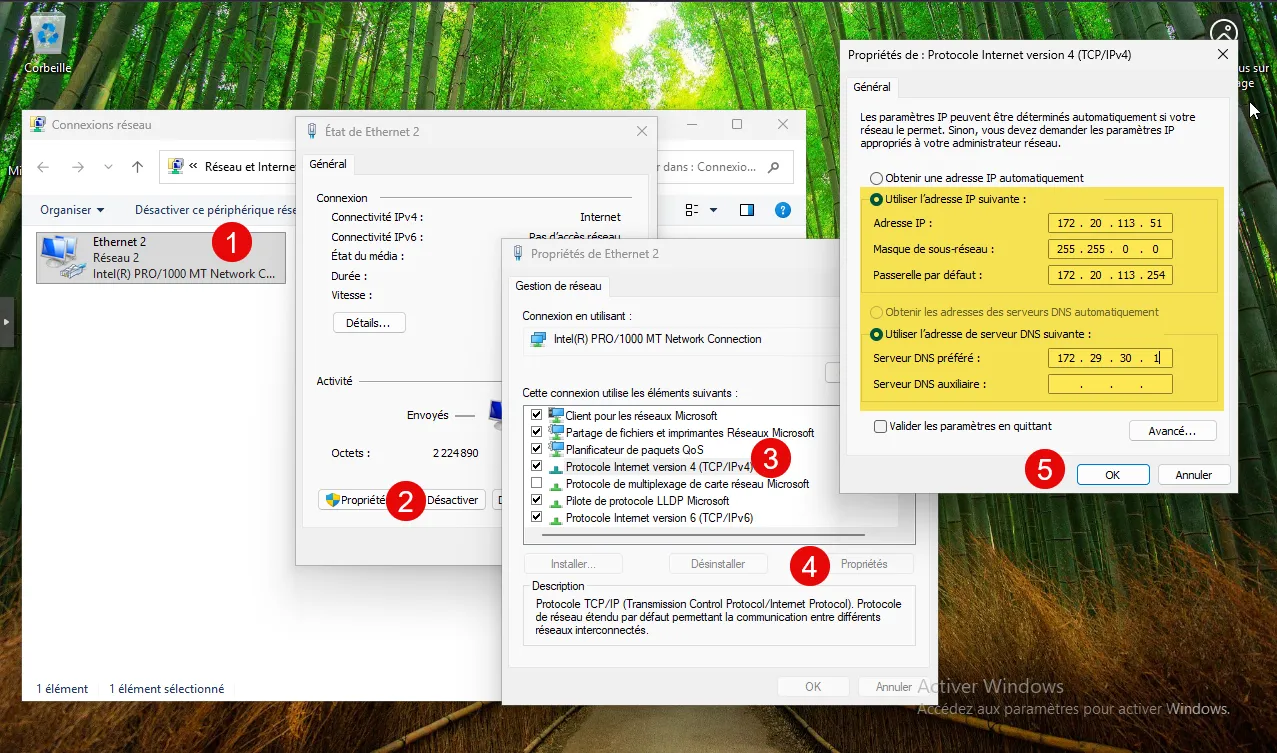Enable Protocole de multiplexage de carte réseau

(537, 483)
